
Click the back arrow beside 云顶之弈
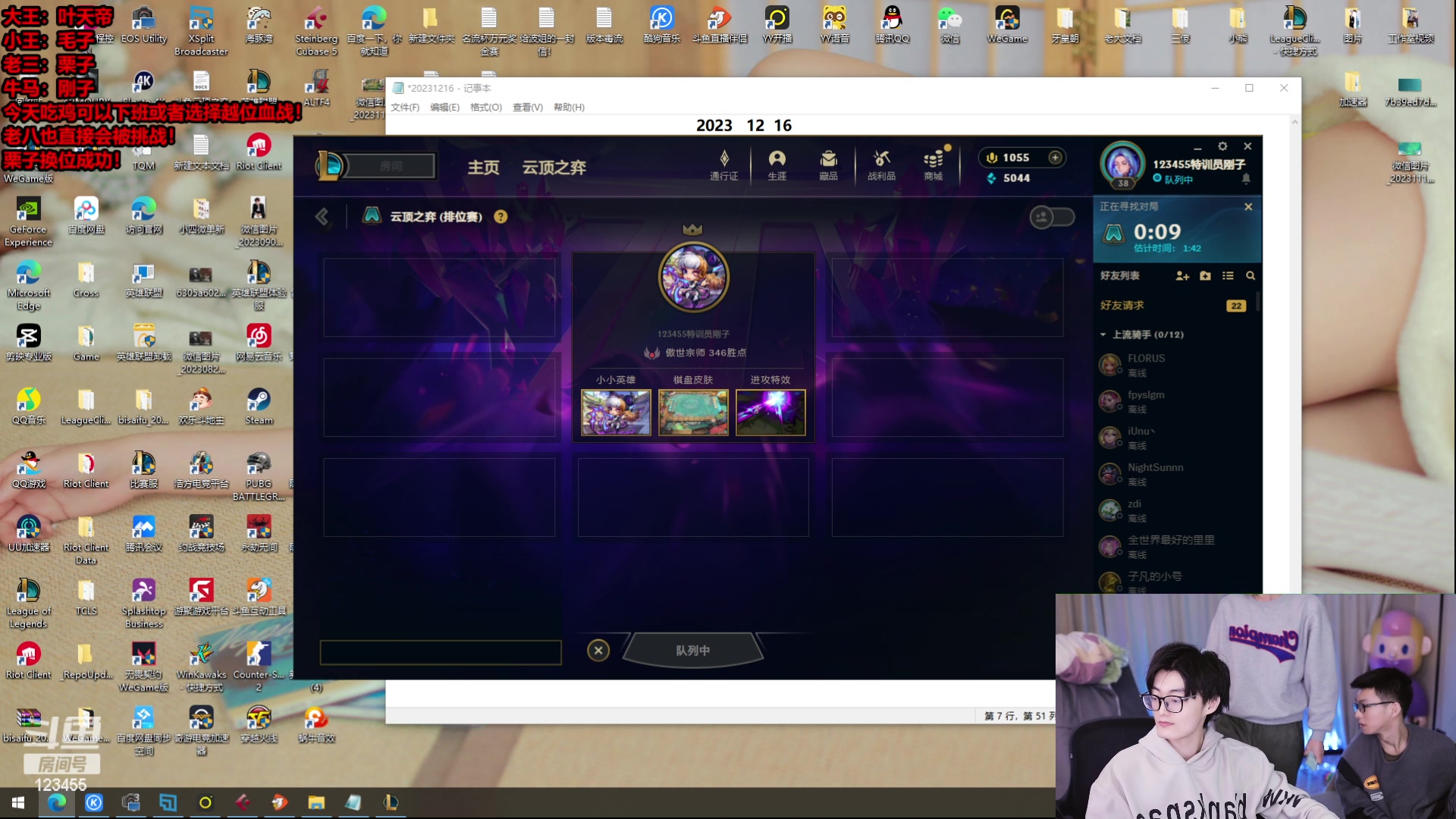coord(322,217)
